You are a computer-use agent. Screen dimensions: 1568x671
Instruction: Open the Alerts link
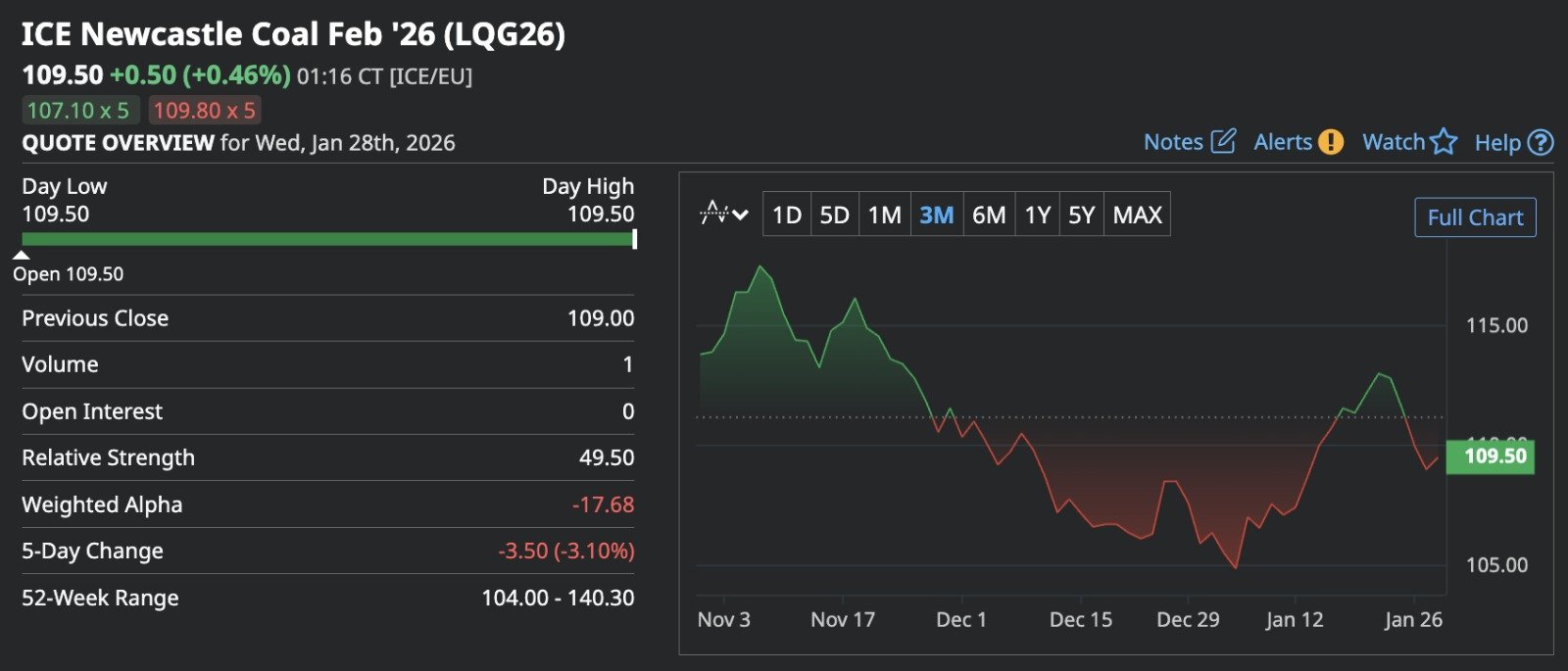pyautogui.click(x=1282, y=142)
